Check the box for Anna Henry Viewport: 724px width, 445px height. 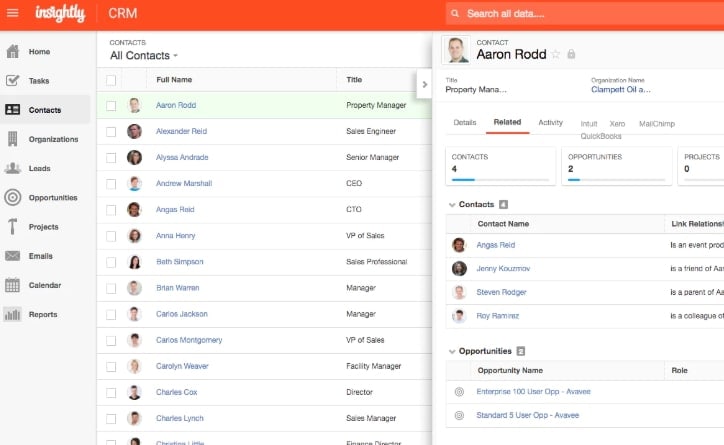[111, 236]
